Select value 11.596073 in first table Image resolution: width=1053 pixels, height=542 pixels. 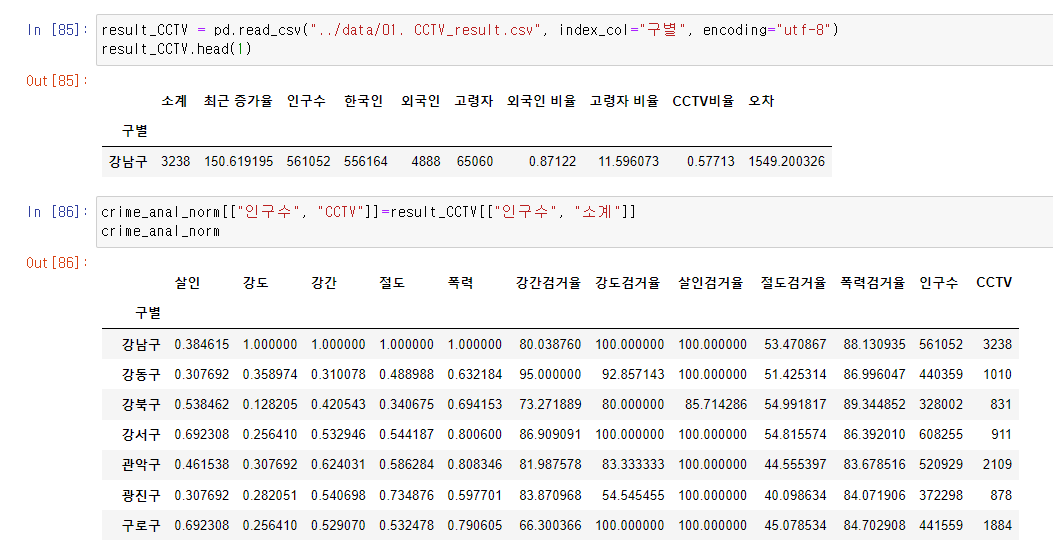click(x=629, y=161)
